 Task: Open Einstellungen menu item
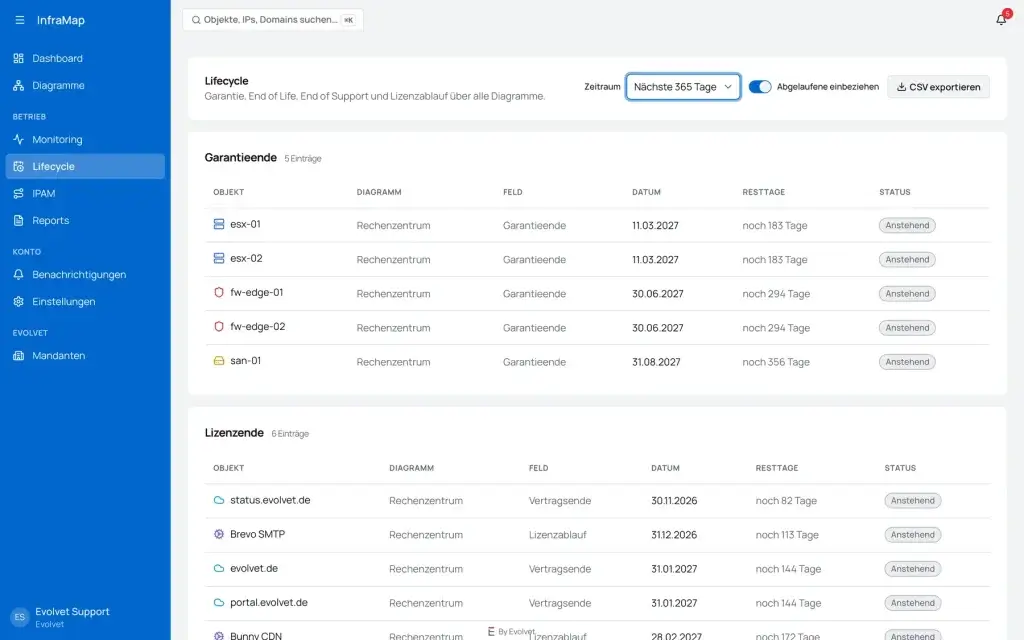85,302
